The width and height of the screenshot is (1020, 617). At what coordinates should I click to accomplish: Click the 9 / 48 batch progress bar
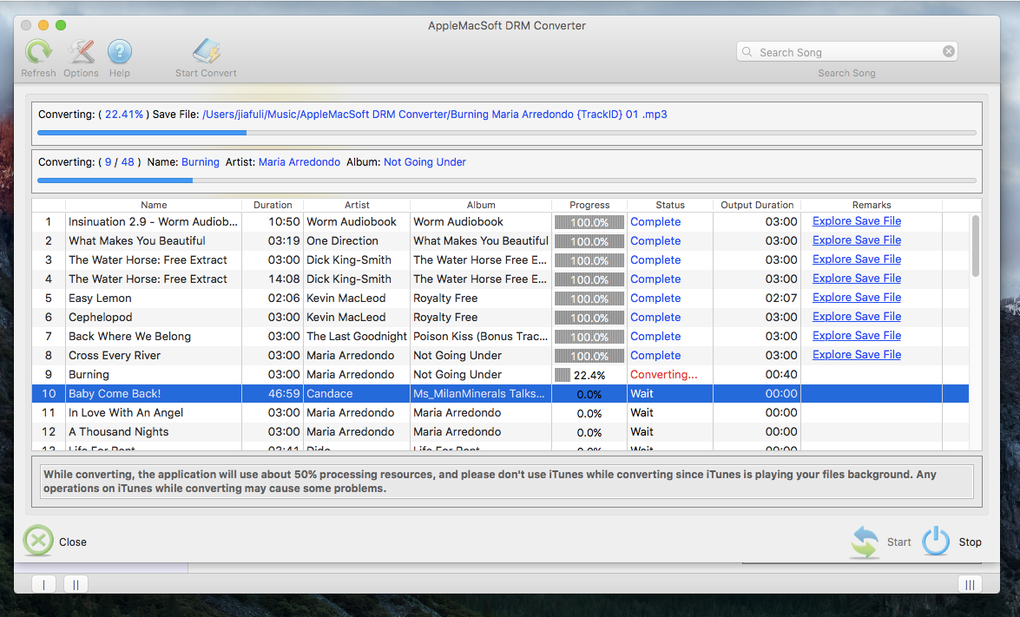click(x=507, y=180)
